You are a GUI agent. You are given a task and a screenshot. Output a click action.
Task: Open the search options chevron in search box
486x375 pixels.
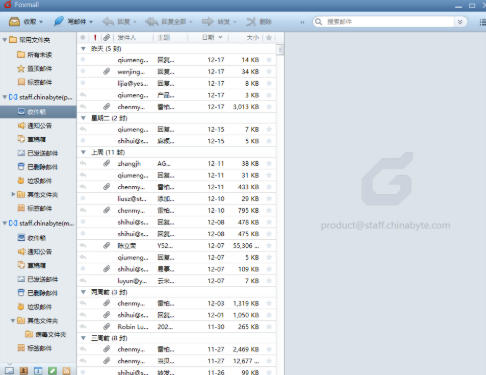(x=460, y=22)
